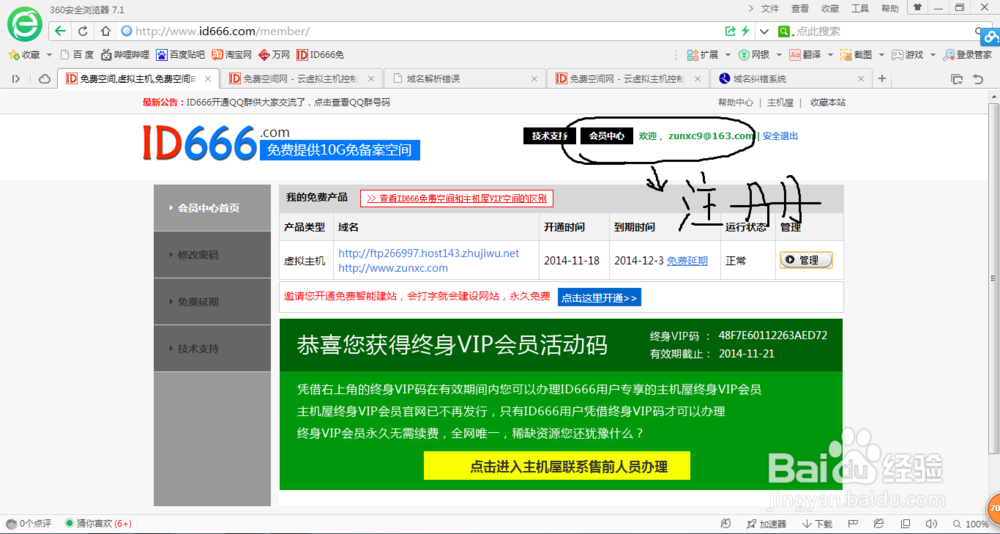1000x534 pixels.
Task: Click the green 360 browser logo
Action: pyautogui.click(x=25, y=24)
